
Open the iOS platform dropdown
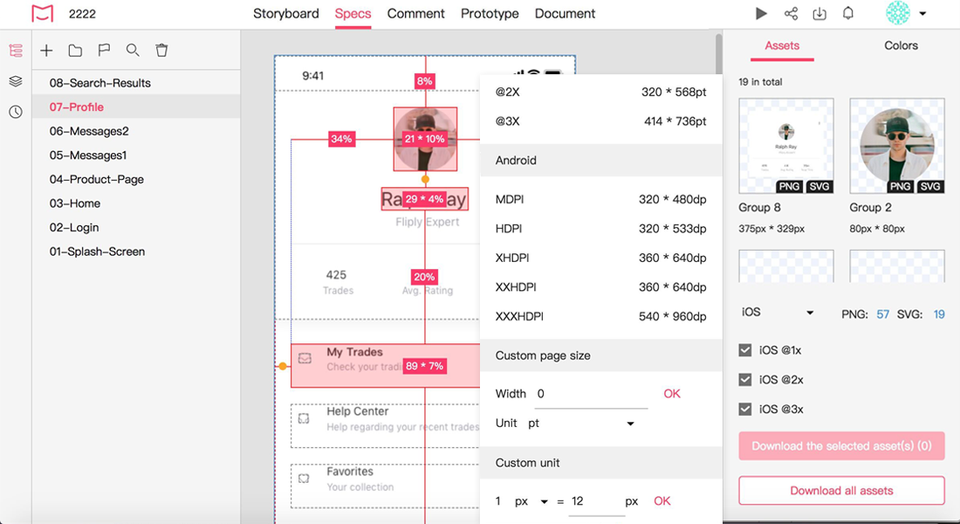click(777, 313)
